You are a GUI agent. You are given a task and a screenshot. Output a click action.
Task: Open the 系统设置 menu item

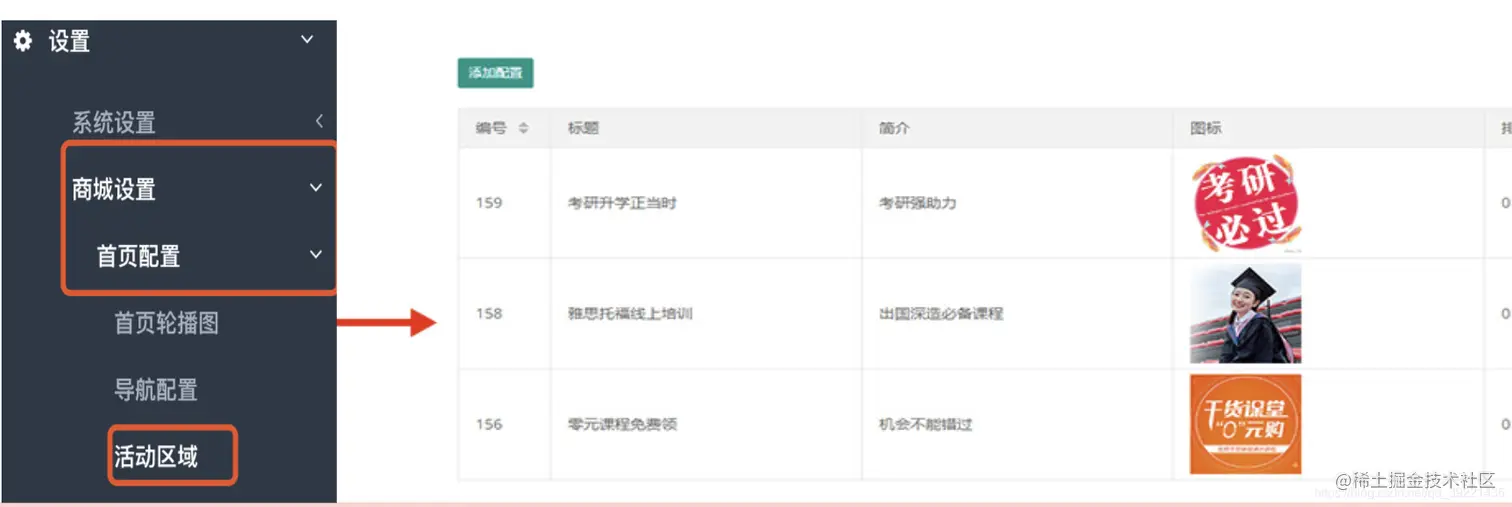(x=114, y=123)
